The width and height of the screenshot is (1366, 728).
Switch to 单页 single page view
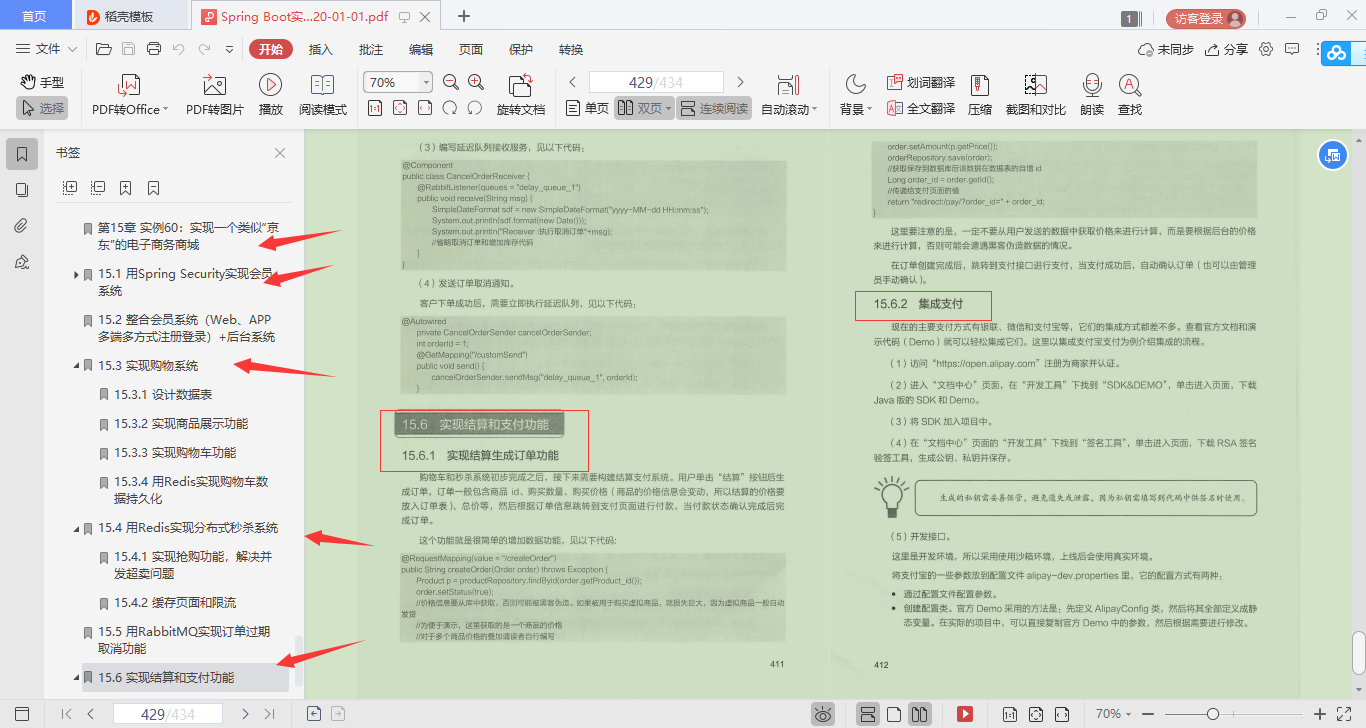tap(587, 108)
